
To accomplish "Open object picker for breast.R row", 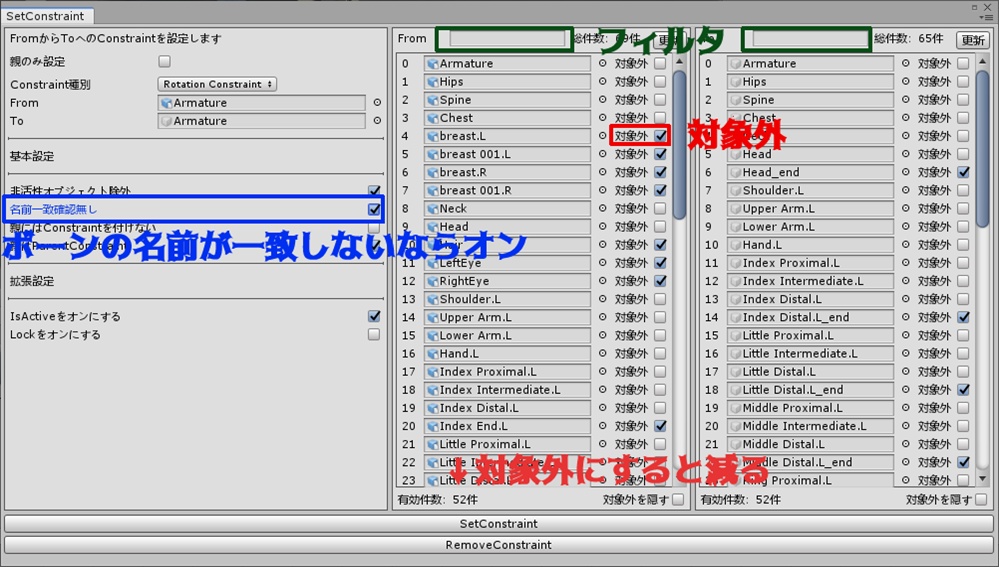I will (602, 172).
